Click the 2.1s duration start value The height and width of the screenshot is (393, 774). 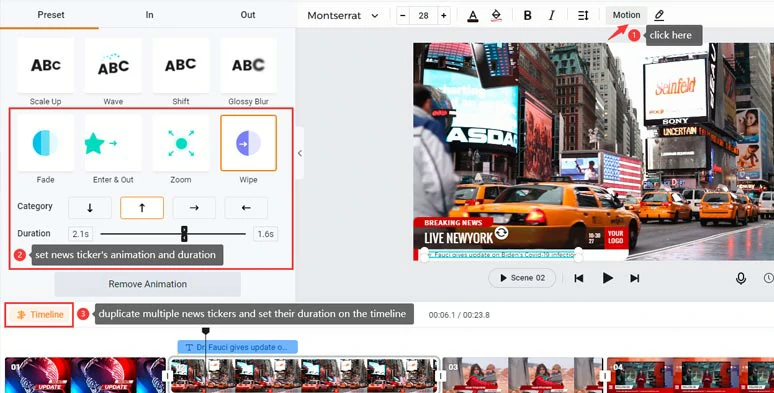pos(80,234)
